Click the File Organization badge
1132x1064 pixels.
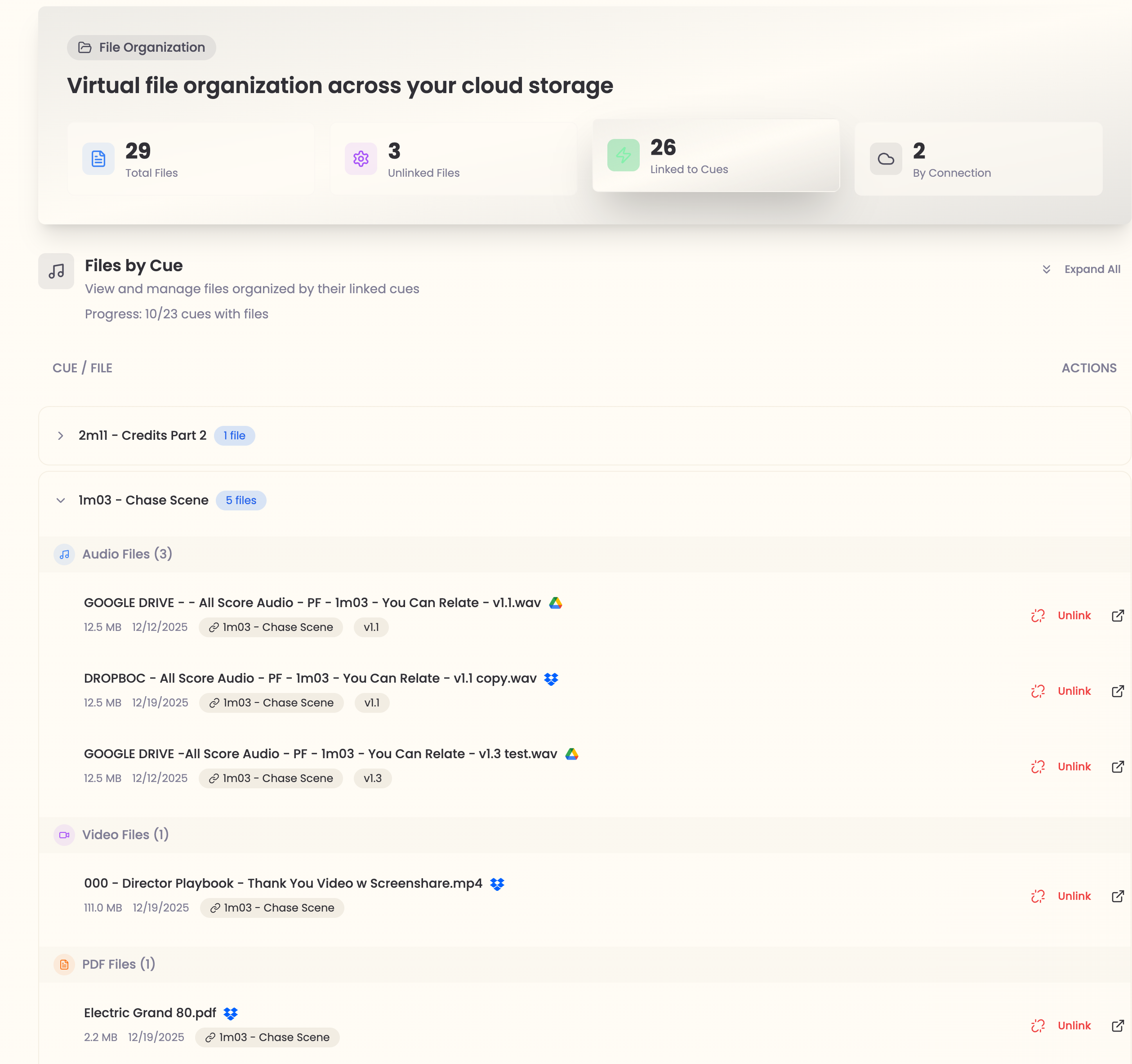(141, 47)
